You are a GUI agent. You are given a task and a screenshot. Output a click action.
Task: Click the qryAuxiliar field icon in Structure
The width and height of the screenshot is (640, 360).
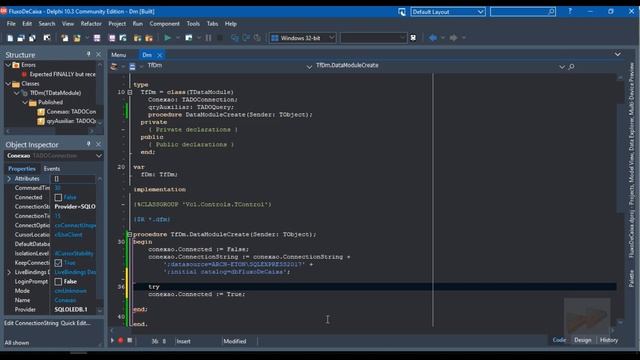[41, 121]
